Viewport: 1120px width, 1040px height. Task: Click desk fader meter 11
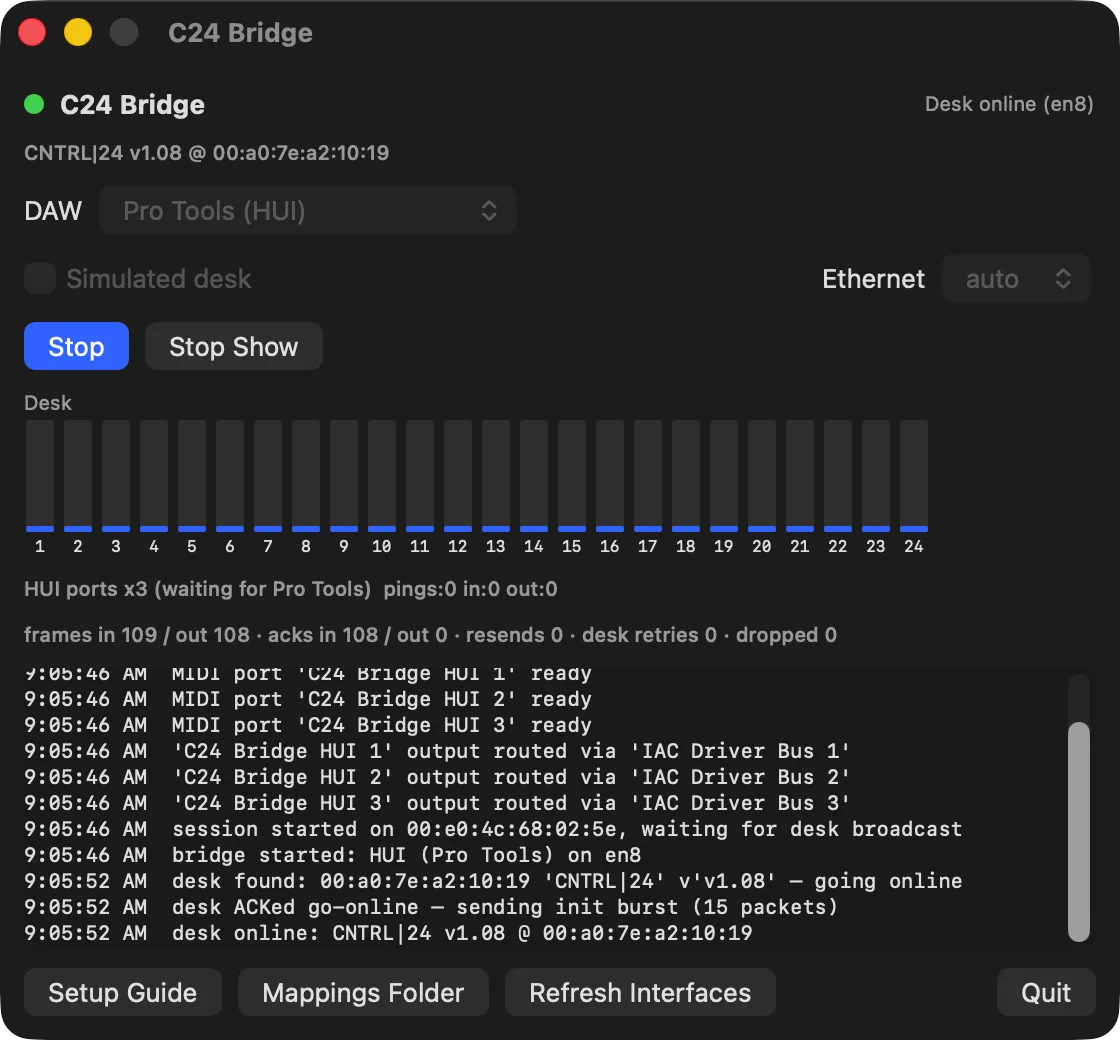click(420, 476)
